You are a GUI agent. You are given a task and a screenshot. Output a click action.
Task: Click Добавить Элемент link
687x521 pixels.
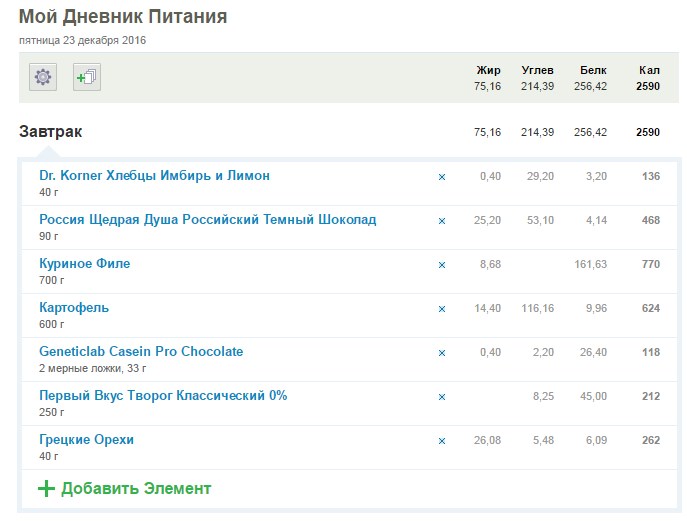pyautogui.click(x=136, y=489)
